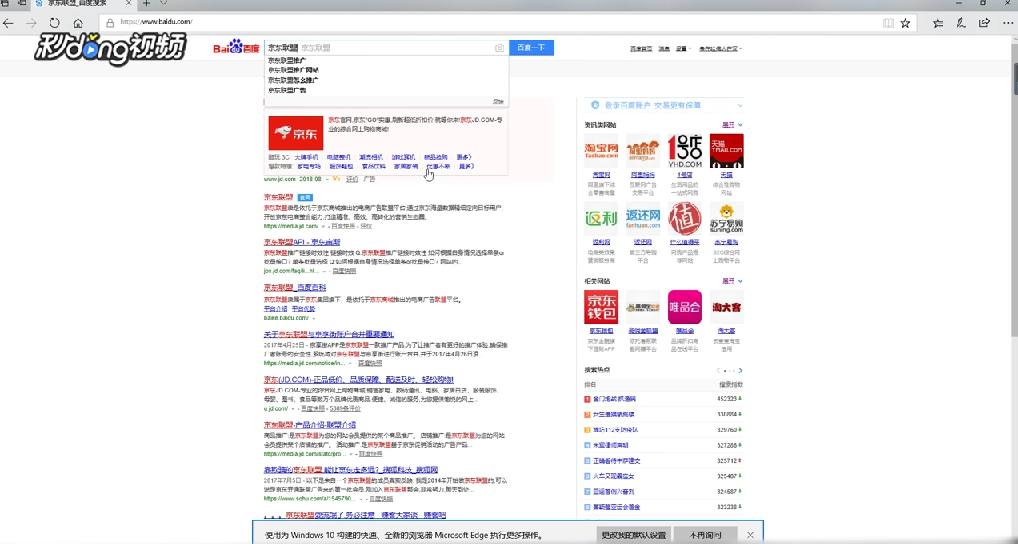Select suggestion 京东联盟广告

(x=287, y=90)
